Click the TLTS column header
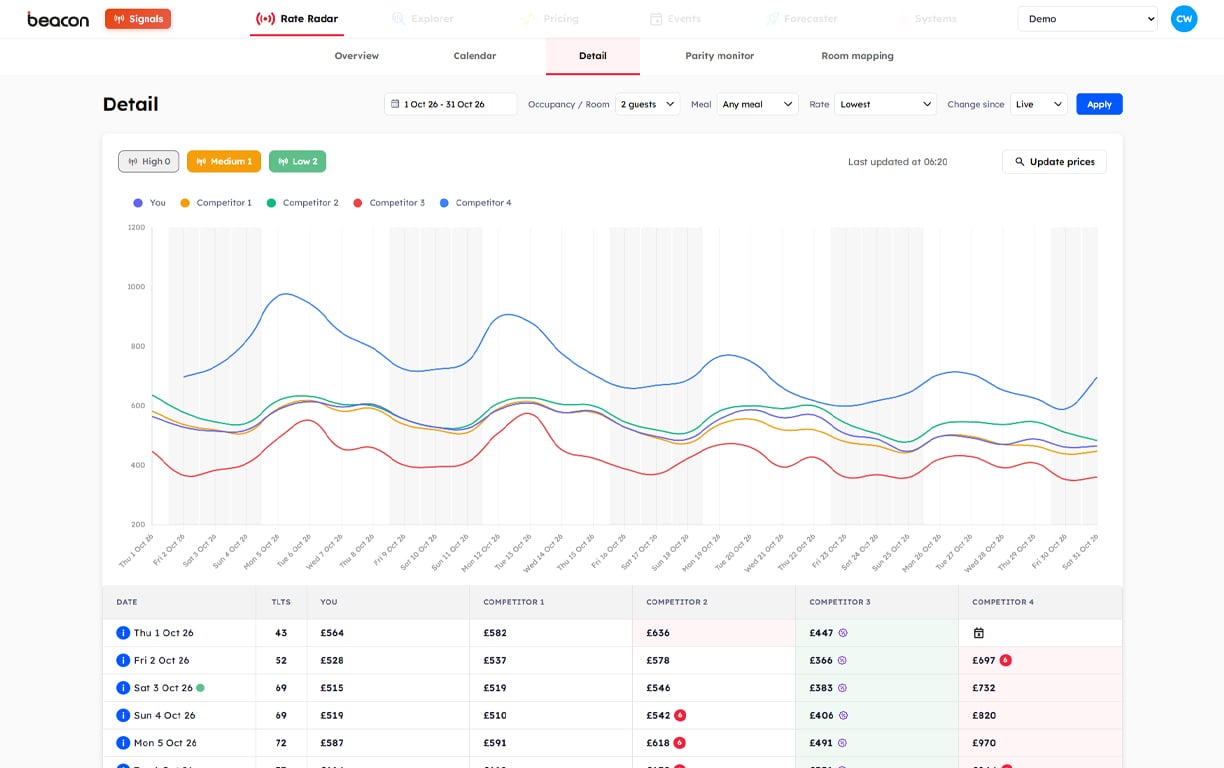This screenshot has height=768, width=1224. [x=281, y=602]
